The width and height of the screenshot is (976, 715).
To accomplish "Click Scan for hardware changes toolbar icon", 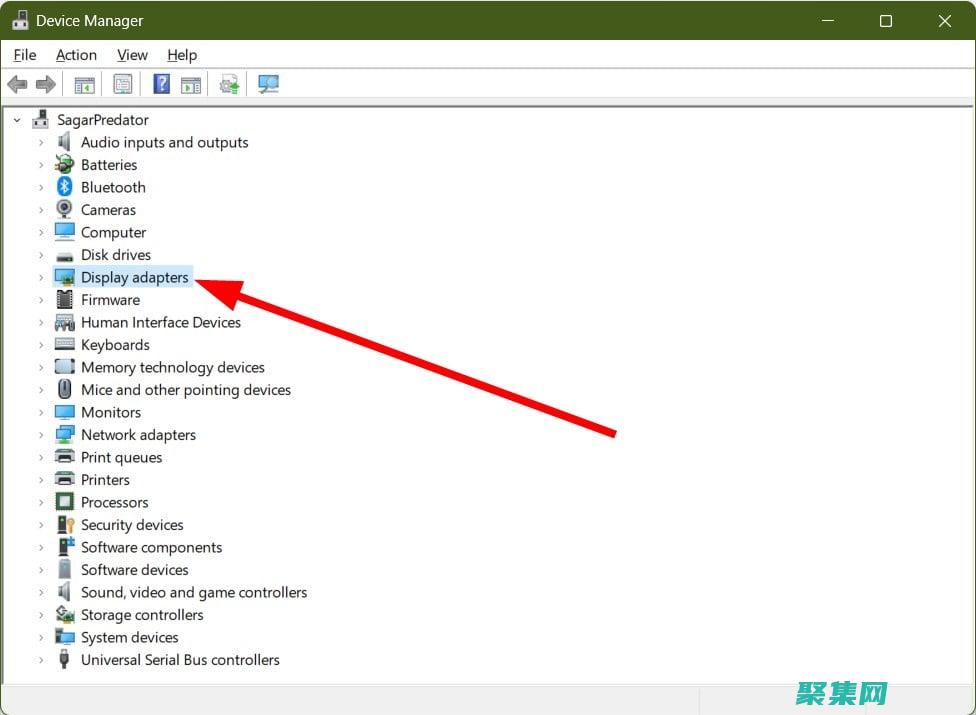I will (268, 85).
